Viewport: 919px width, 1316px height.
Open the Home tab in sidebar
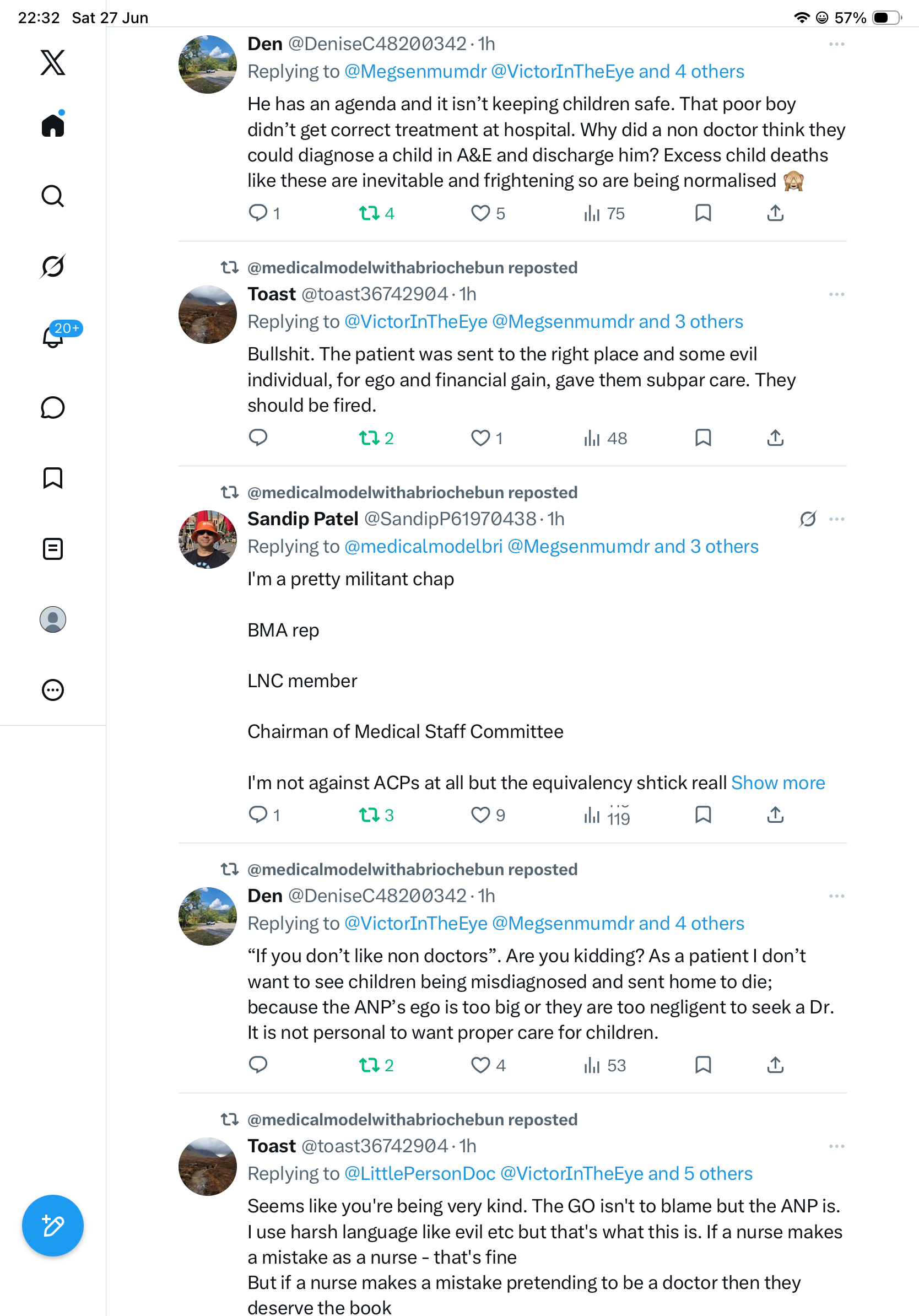point(53,125)
